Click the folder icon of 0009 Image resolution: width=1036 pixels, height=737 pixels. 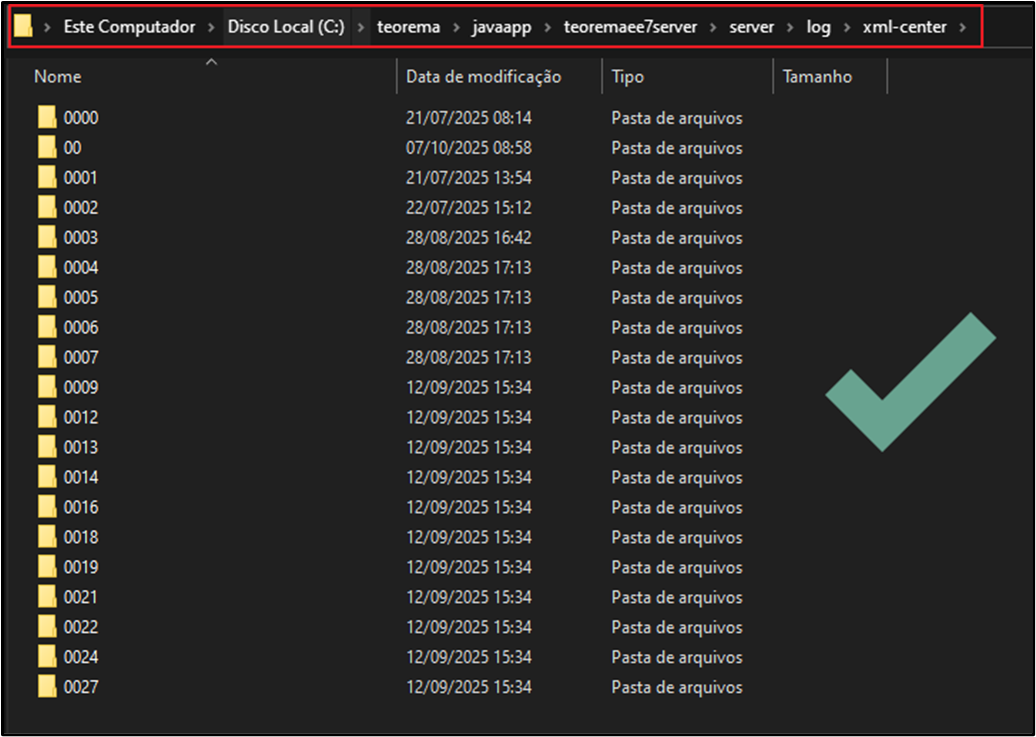(x=47, y=387)
